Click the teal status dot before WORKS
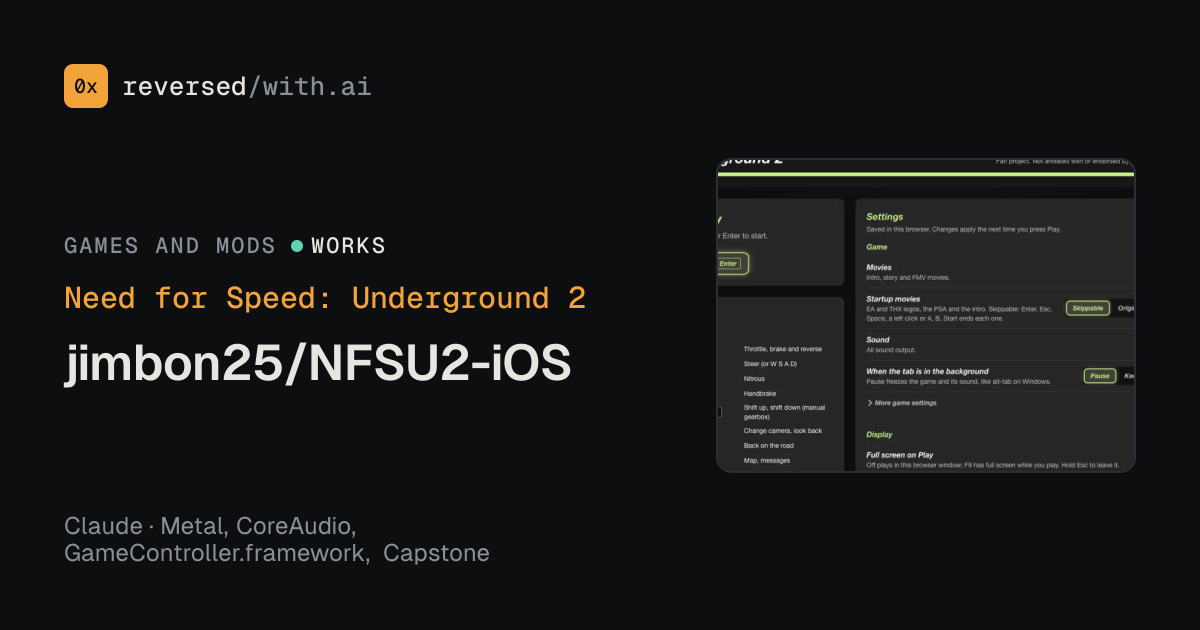Image resolution: width=1200 pixels, height=630 pixels. point(297,246)
